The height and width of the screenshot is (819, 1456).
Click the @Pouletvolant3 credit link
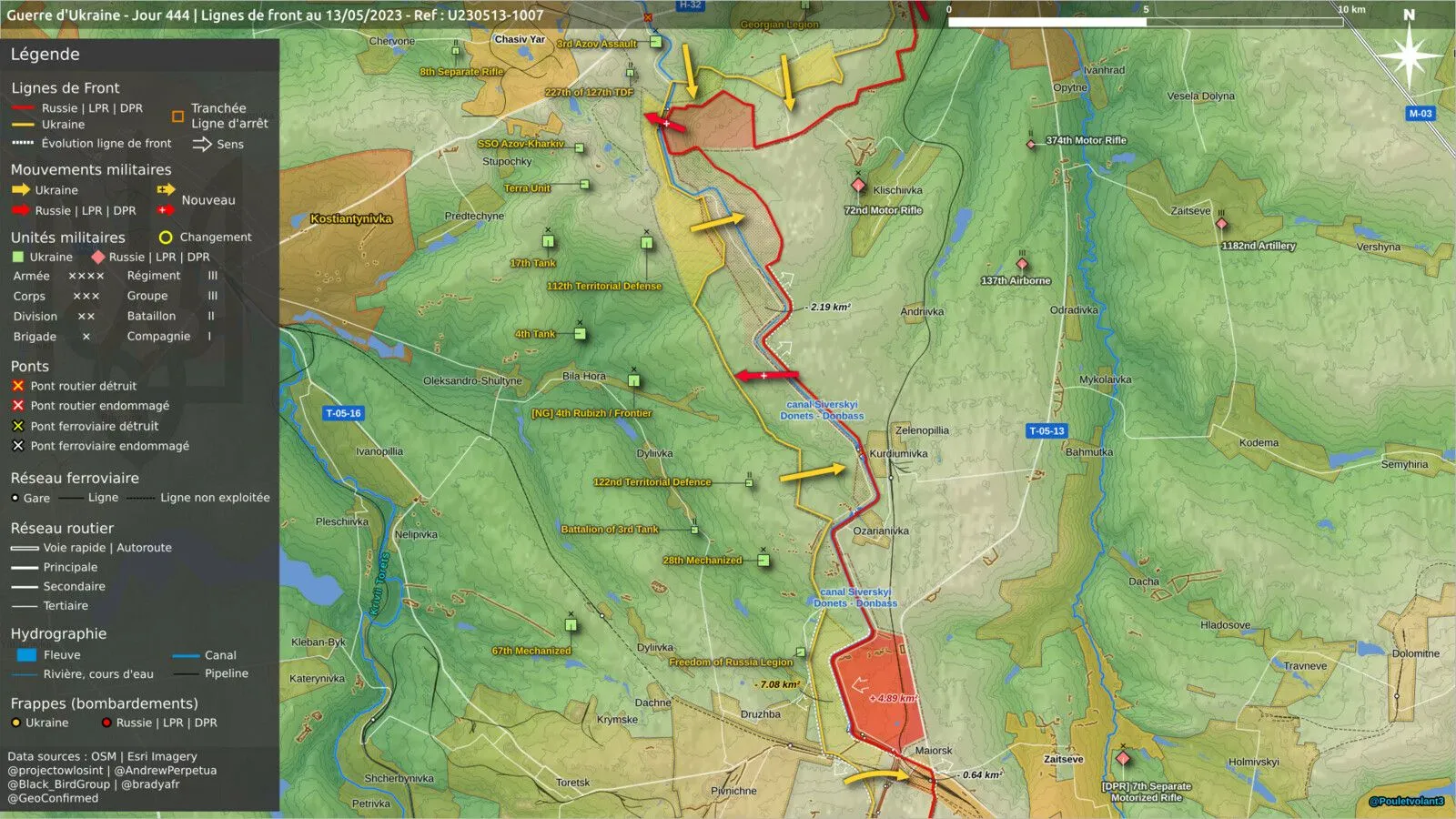point(1407,802)
